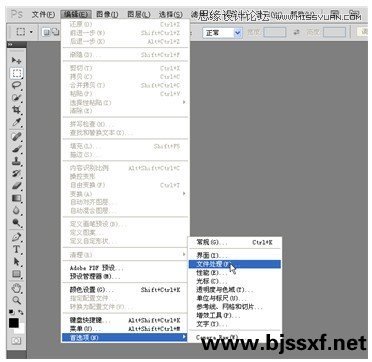
Task: Choose 界面(I) preferences entry
Action: tap(235, 256)
